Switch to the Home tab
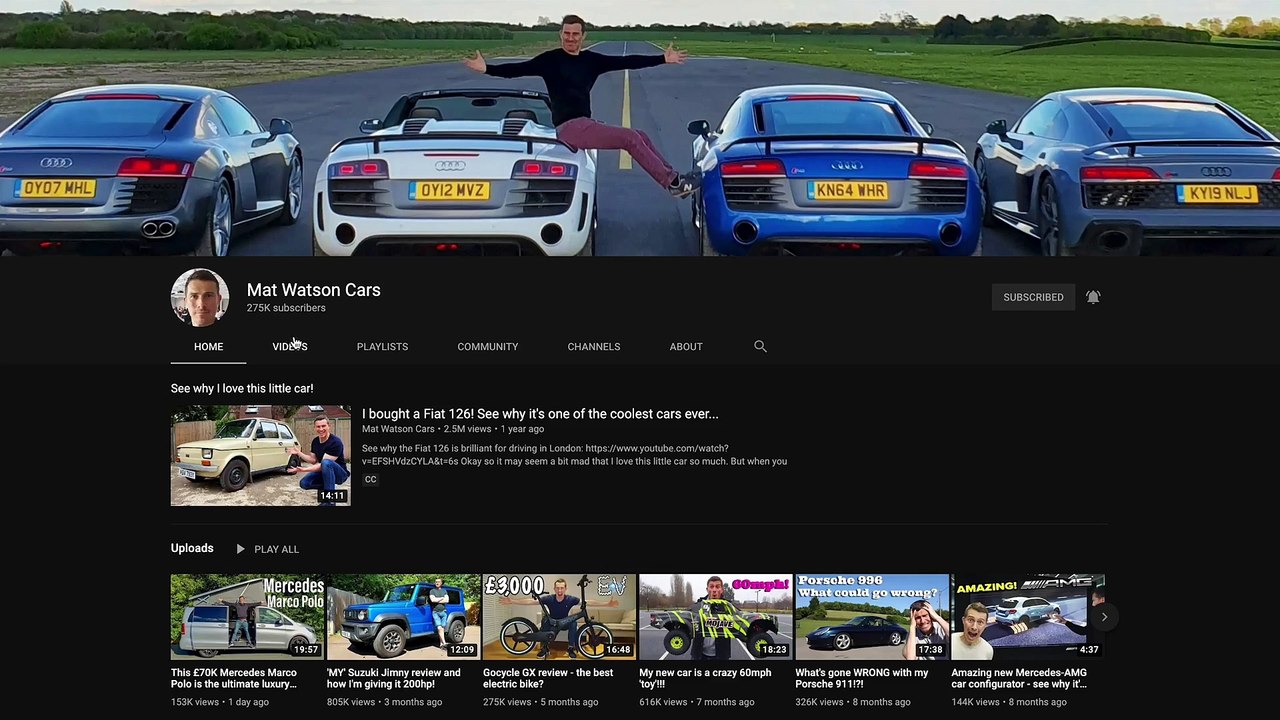The width and height of the screenshot is (1280, 720). coord(208,346)
